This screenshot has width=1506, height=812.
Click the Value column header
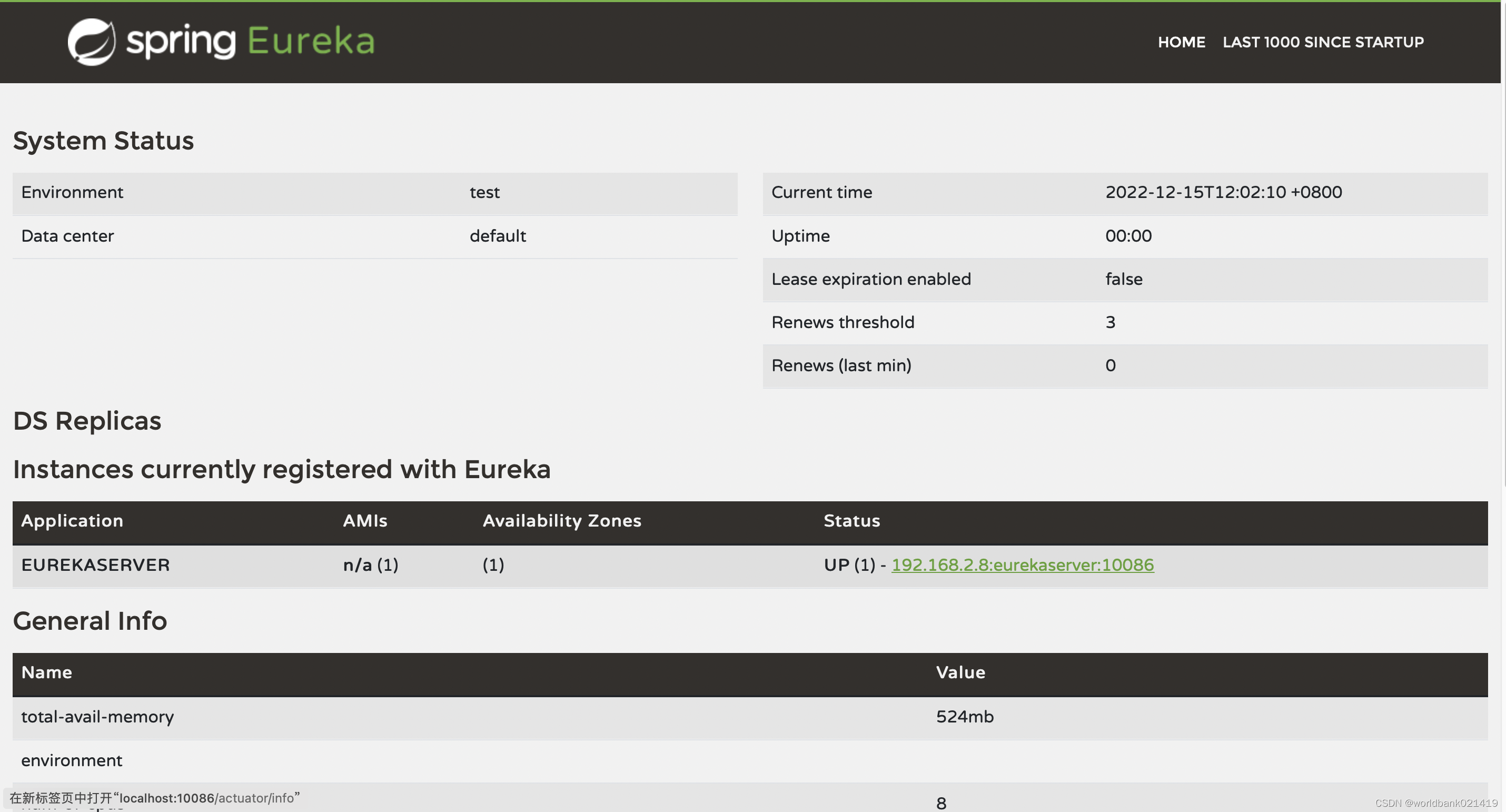point(960,672)
